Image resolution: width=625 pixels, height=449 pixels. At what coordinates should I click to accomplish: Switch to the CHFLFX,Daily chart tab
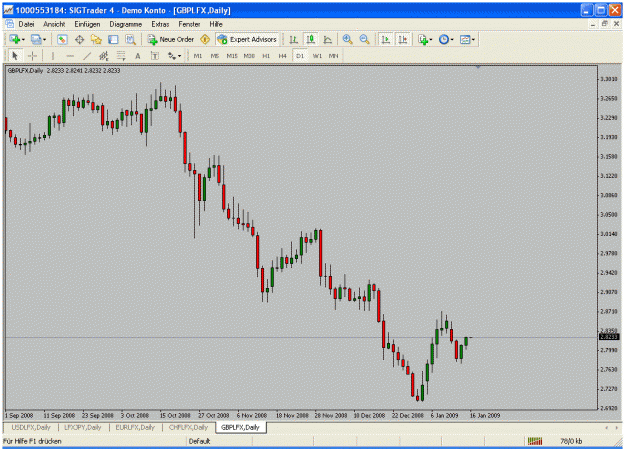188,427
